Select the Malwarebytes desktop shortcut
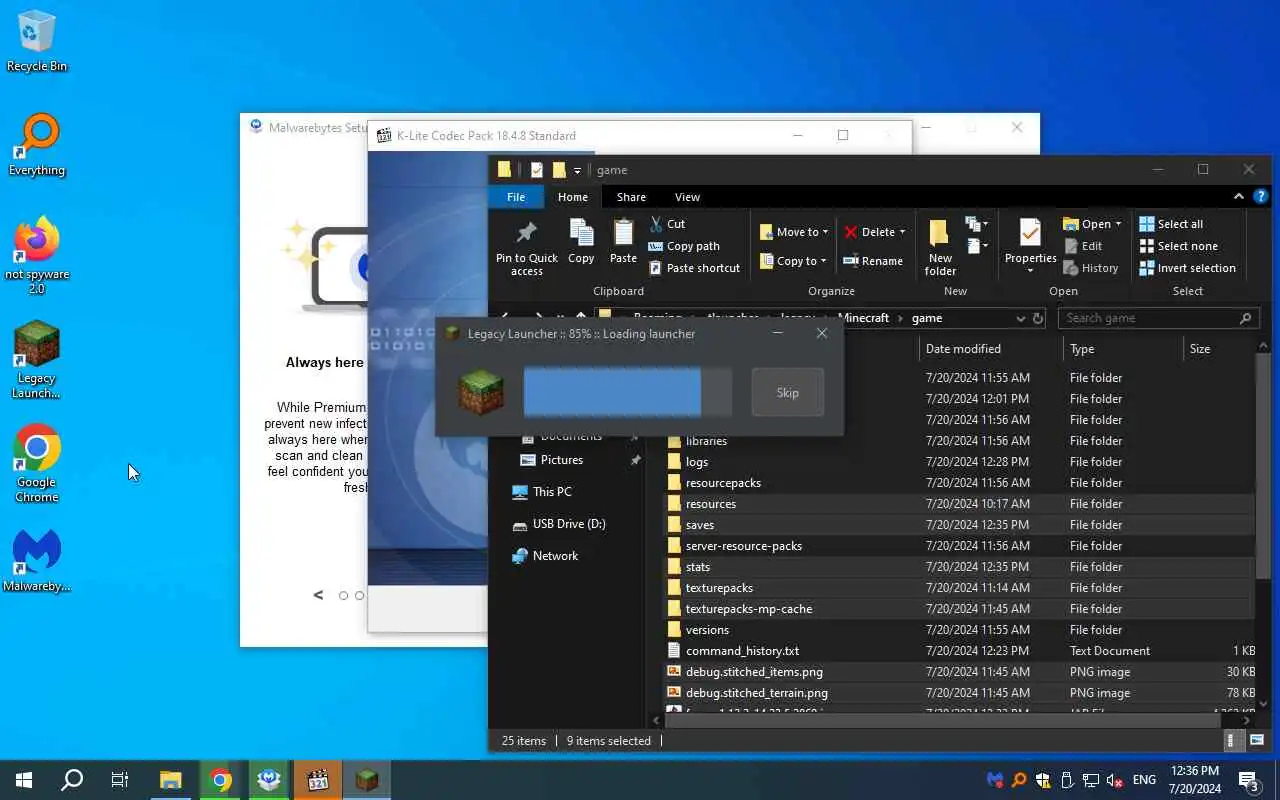The image size is (1280, 800). (37, 561)
